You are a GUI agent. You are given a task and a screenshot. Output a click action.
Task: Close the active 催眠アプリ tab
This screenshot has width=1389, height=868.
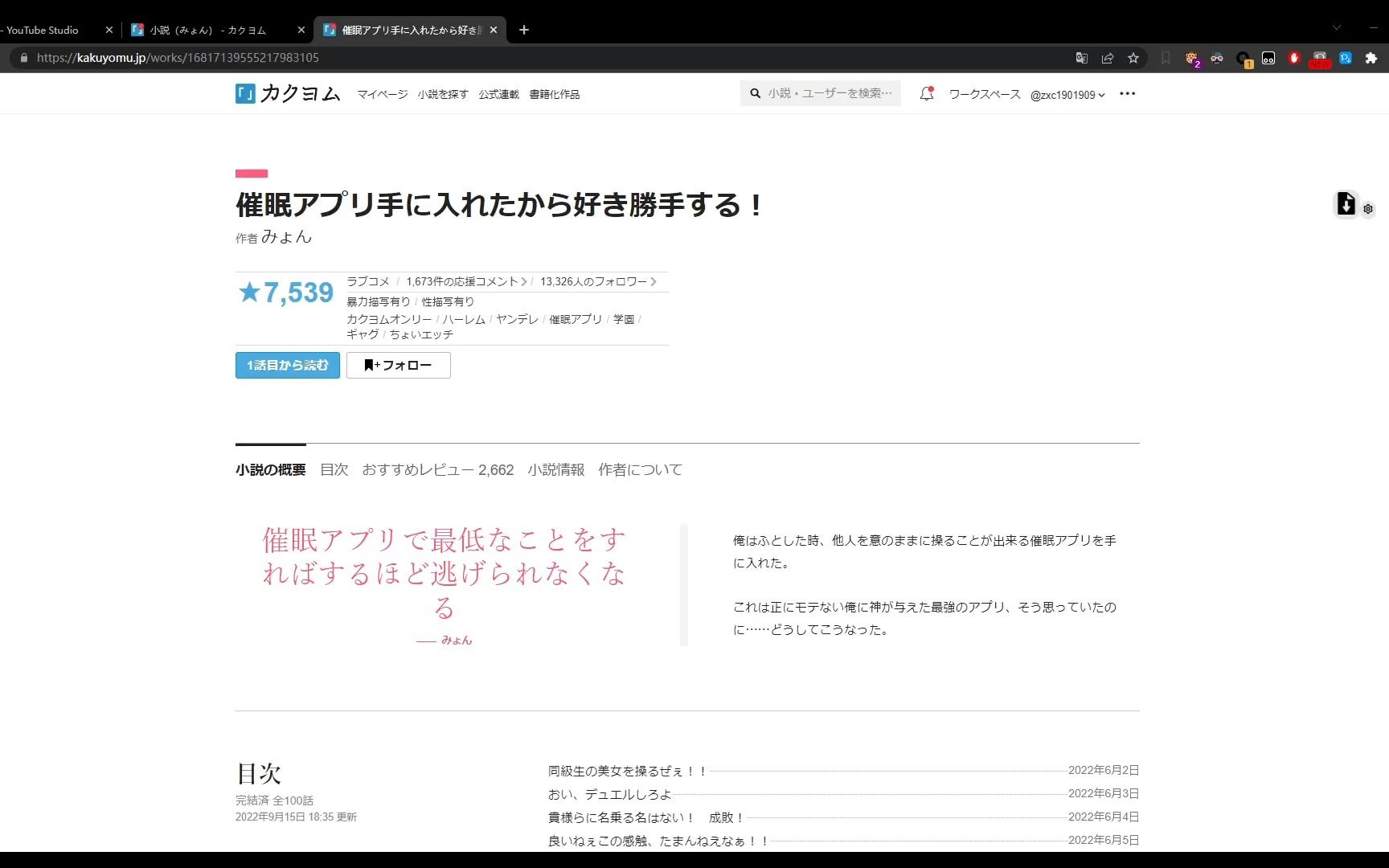pos(494,30)
